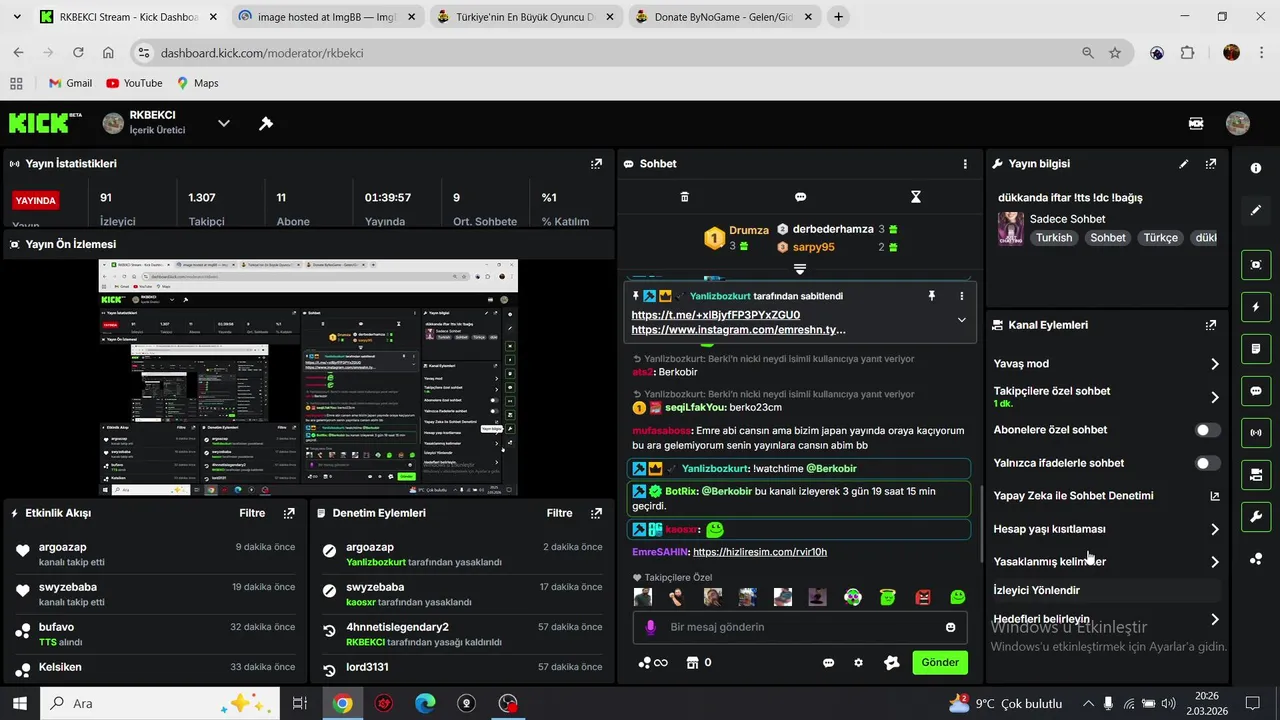
Task: Click the emote star icon beside Gönder
Action: [x=892, y=662]
